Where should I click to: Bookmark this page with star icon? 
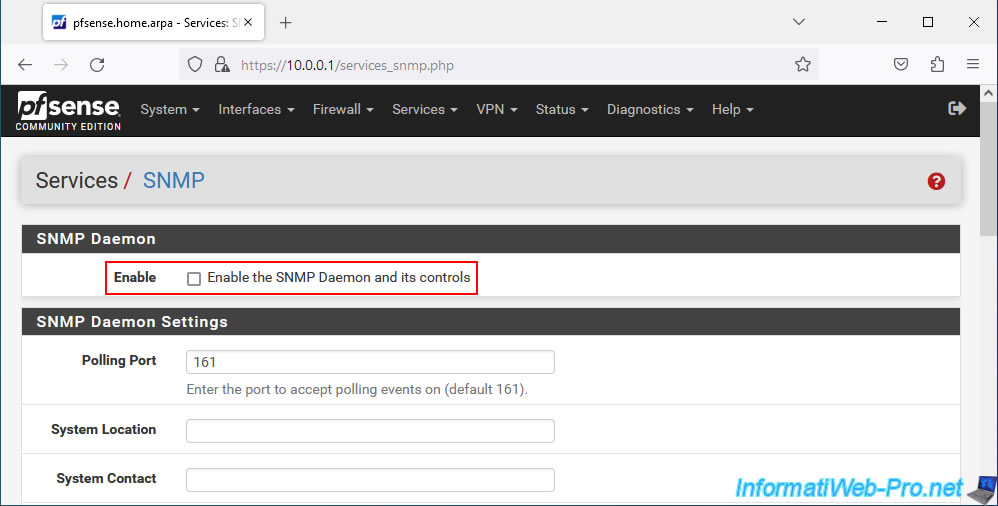tap(803, 64)
